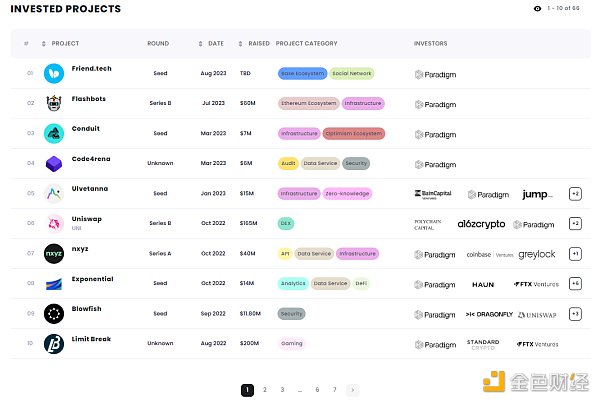The height and width of the screenshot is (403, 600).
Task: Open the Friend.tech project name link
Action: tap(91, 69)
